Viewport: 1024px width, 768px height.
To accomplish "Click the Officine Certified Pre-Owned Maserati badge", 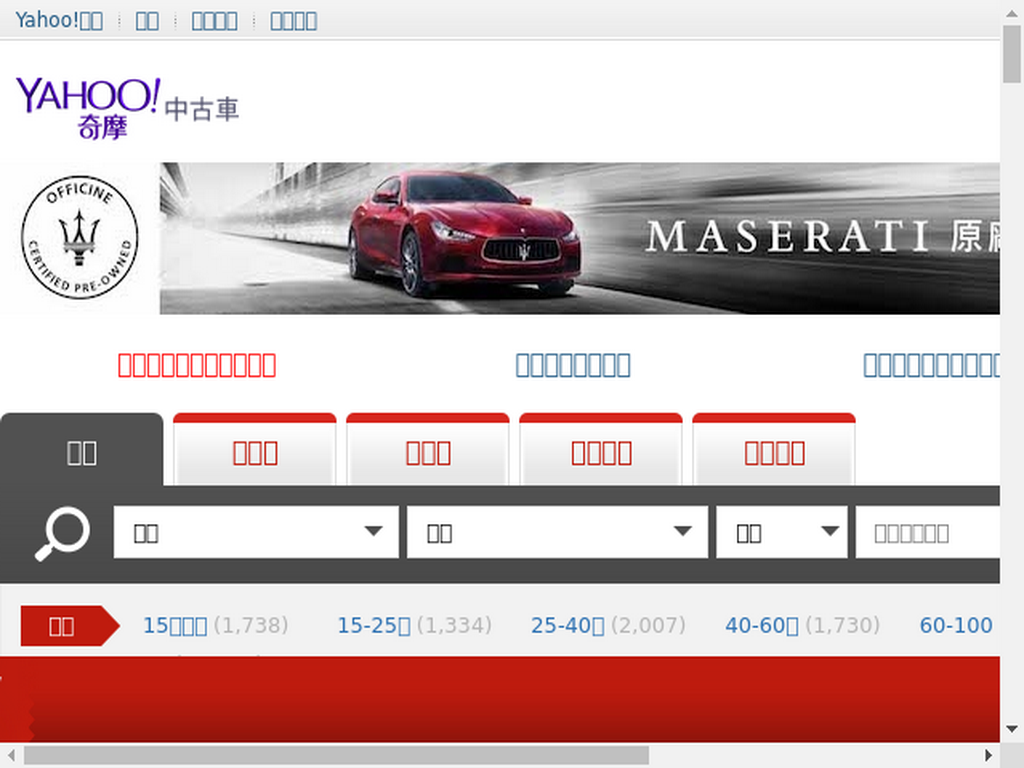I will coord(80,237).
